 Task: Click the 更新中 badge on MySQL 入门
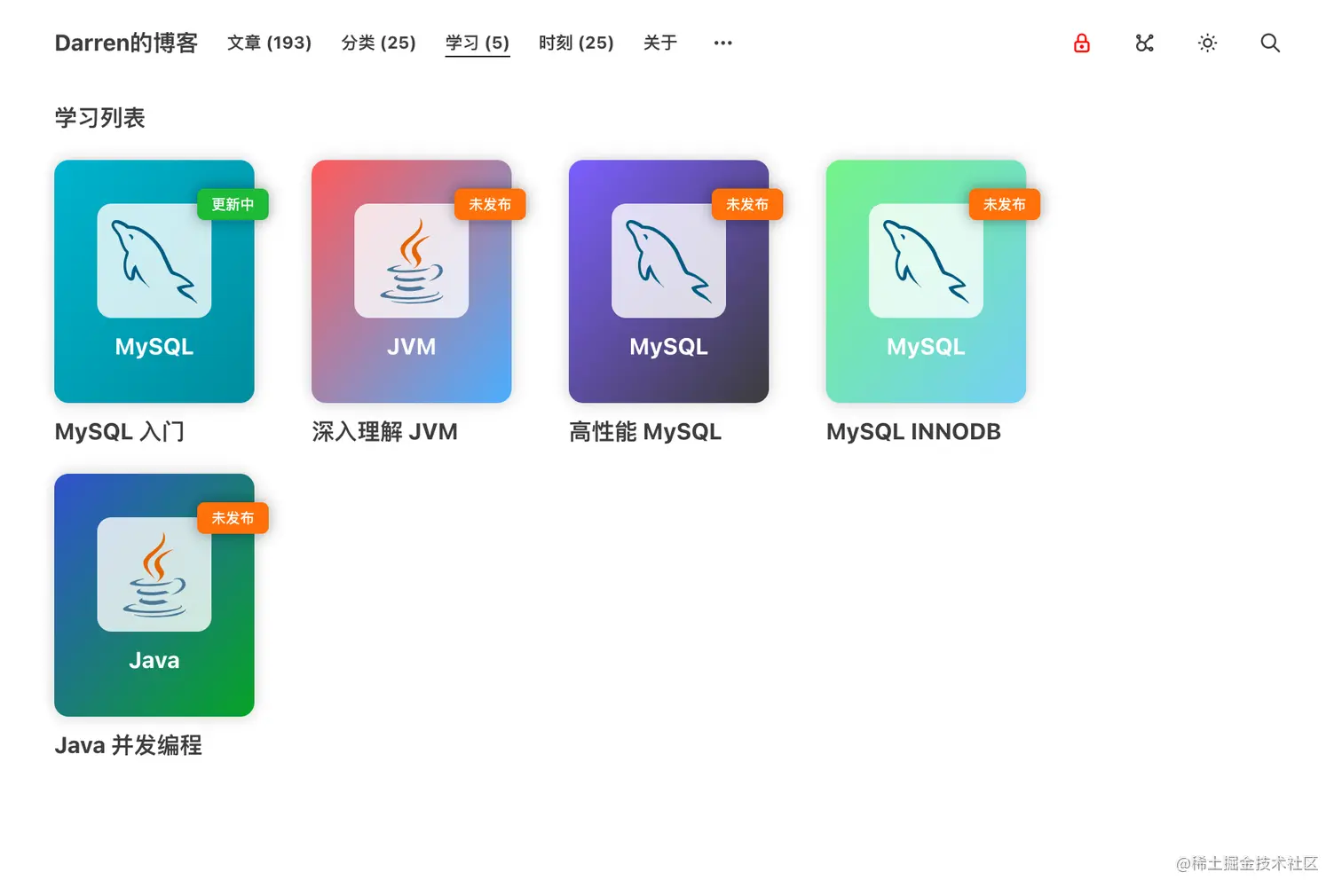(232, 204)
